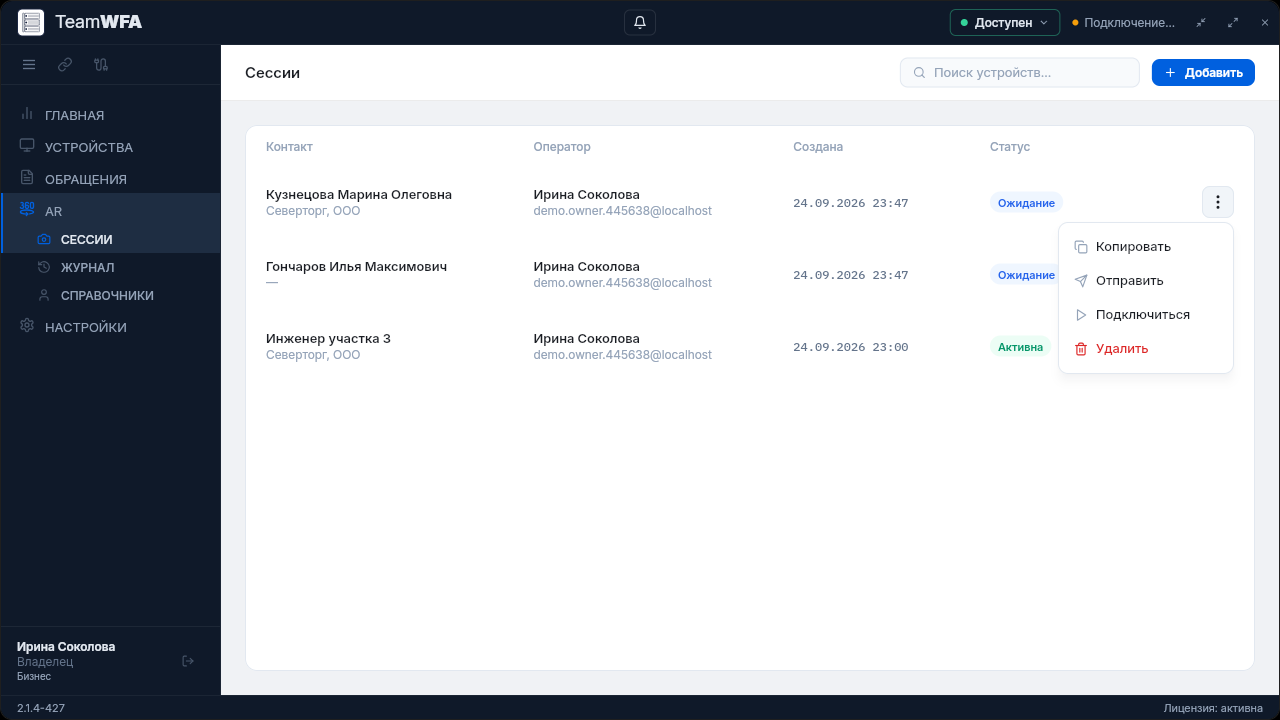1280x720 pixels.
Task: Click the gear icon for НАСТРОЙКИ
Action: pyautogui.click(x=27, y=326)
